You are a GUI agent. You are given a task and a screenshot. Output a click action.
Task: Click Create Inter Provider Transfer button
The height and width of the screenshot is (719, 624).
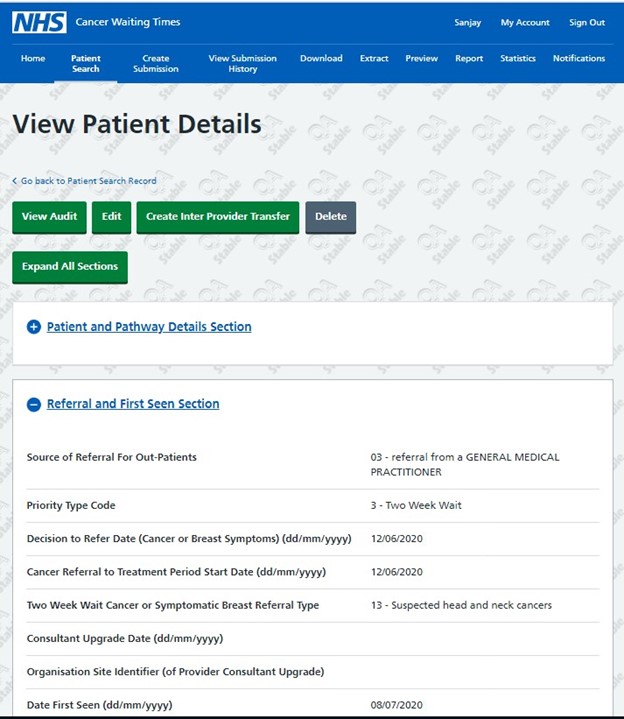[218, 217]
